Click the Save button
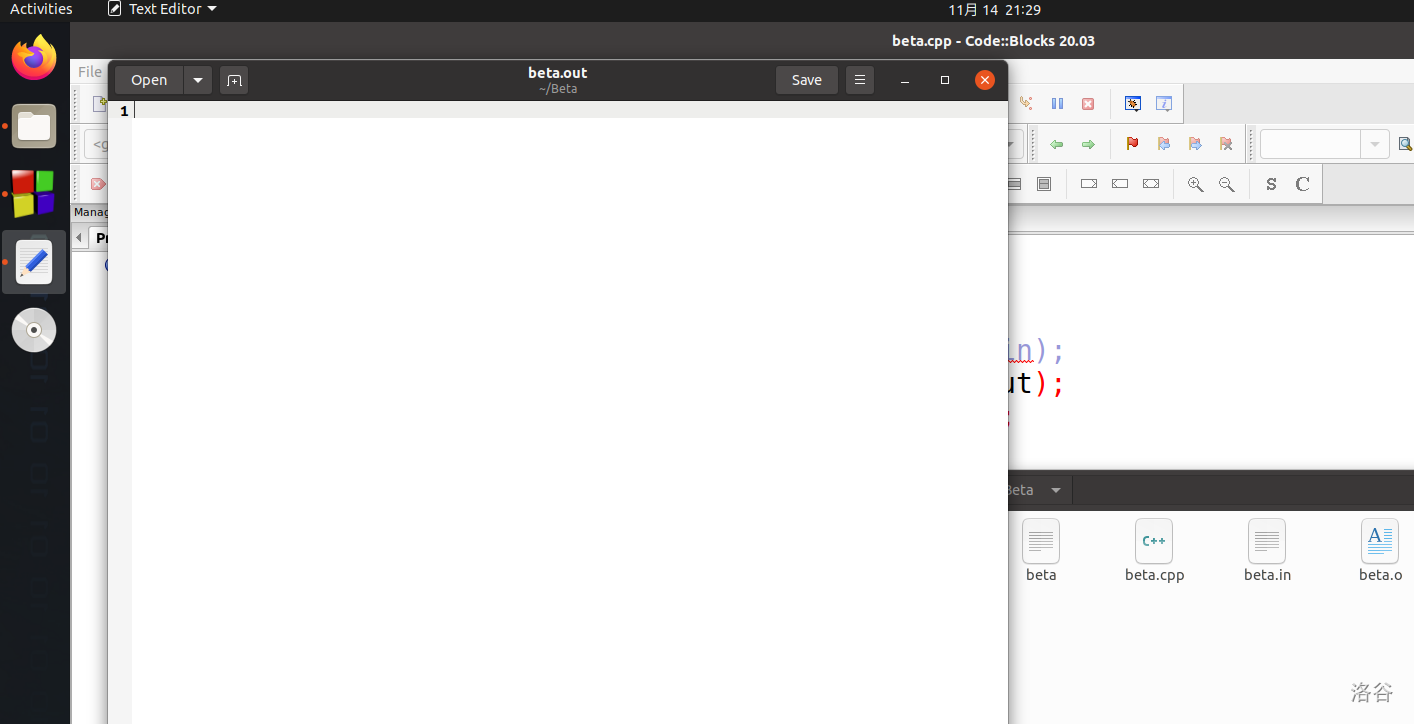This screenshot has width=1414, height=724. 806,80
